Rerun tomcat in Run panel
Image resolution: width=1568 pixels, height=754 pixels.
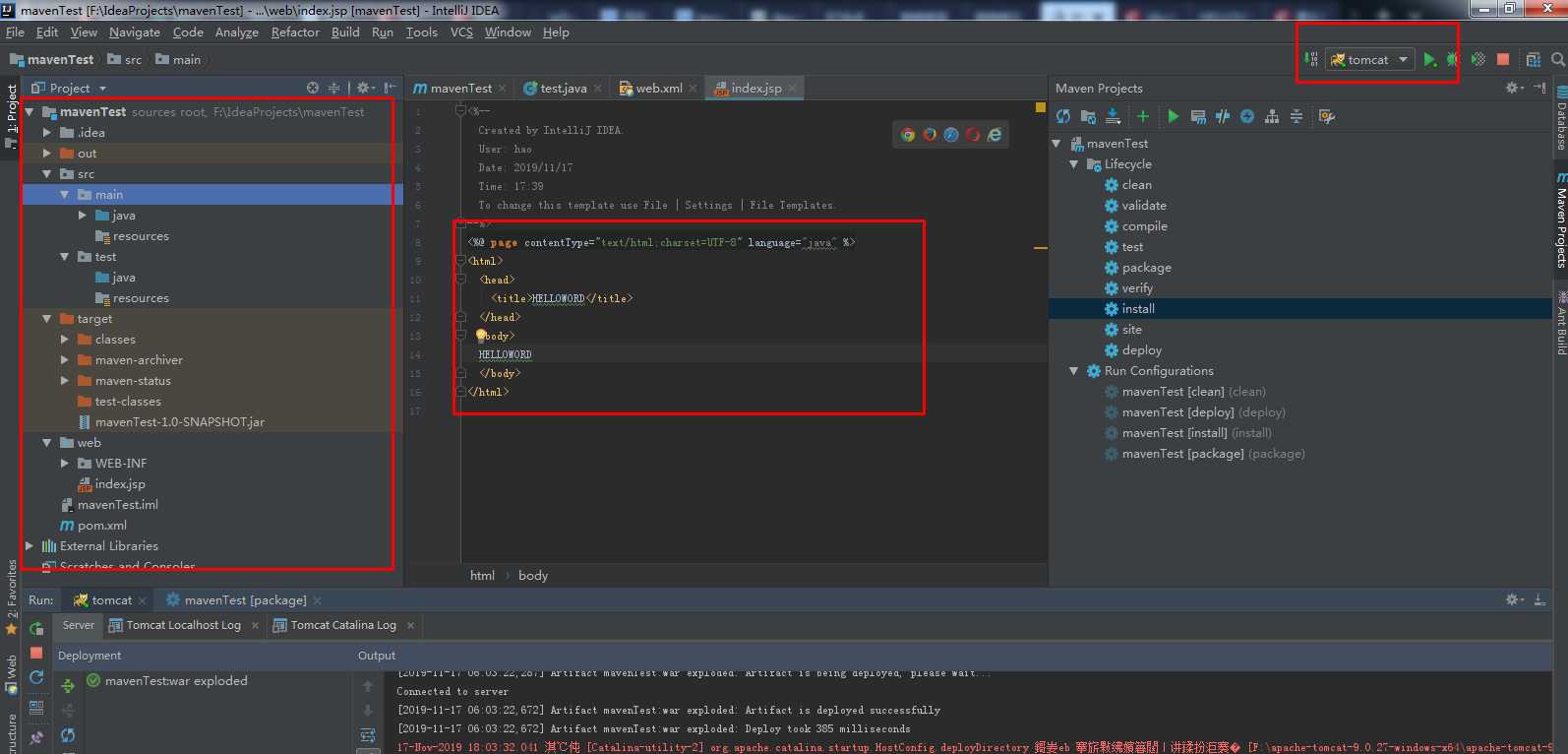pyautogui.click(x=36, y=628)
